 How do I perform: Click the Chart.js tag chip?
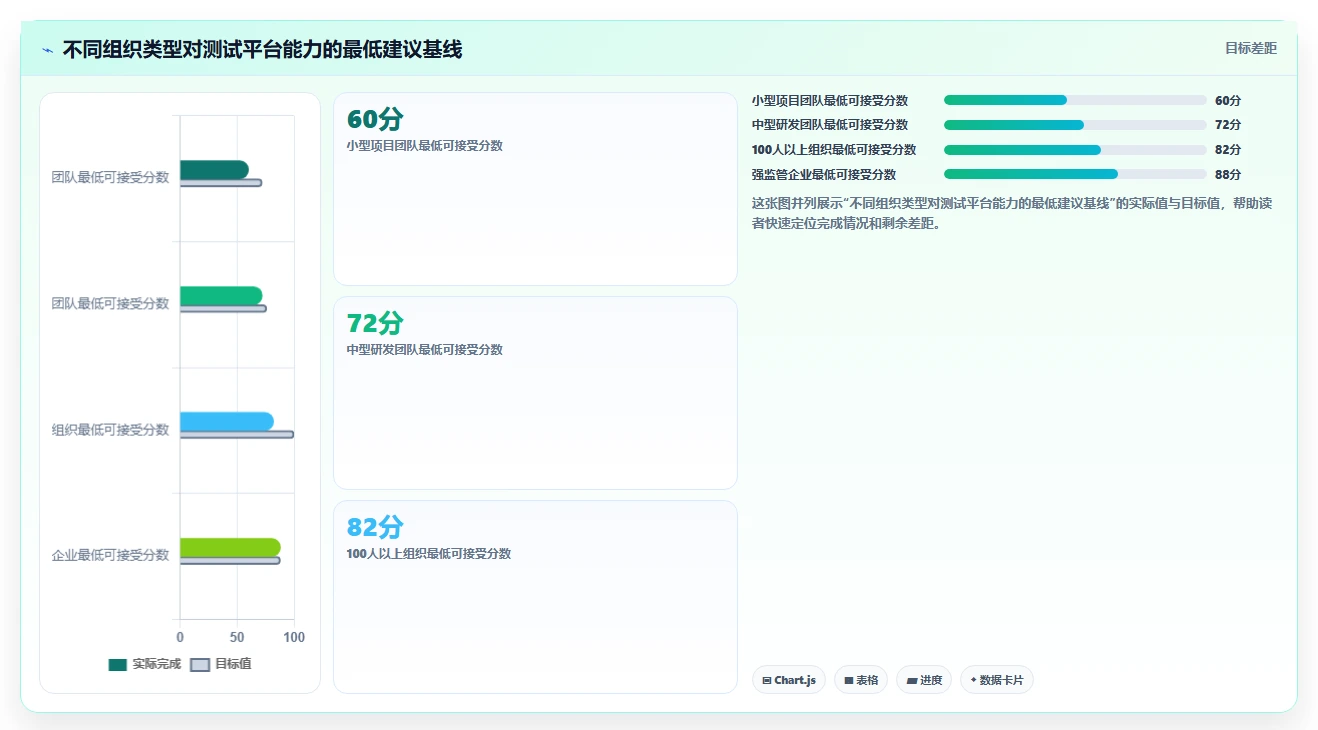pos(788,680)
